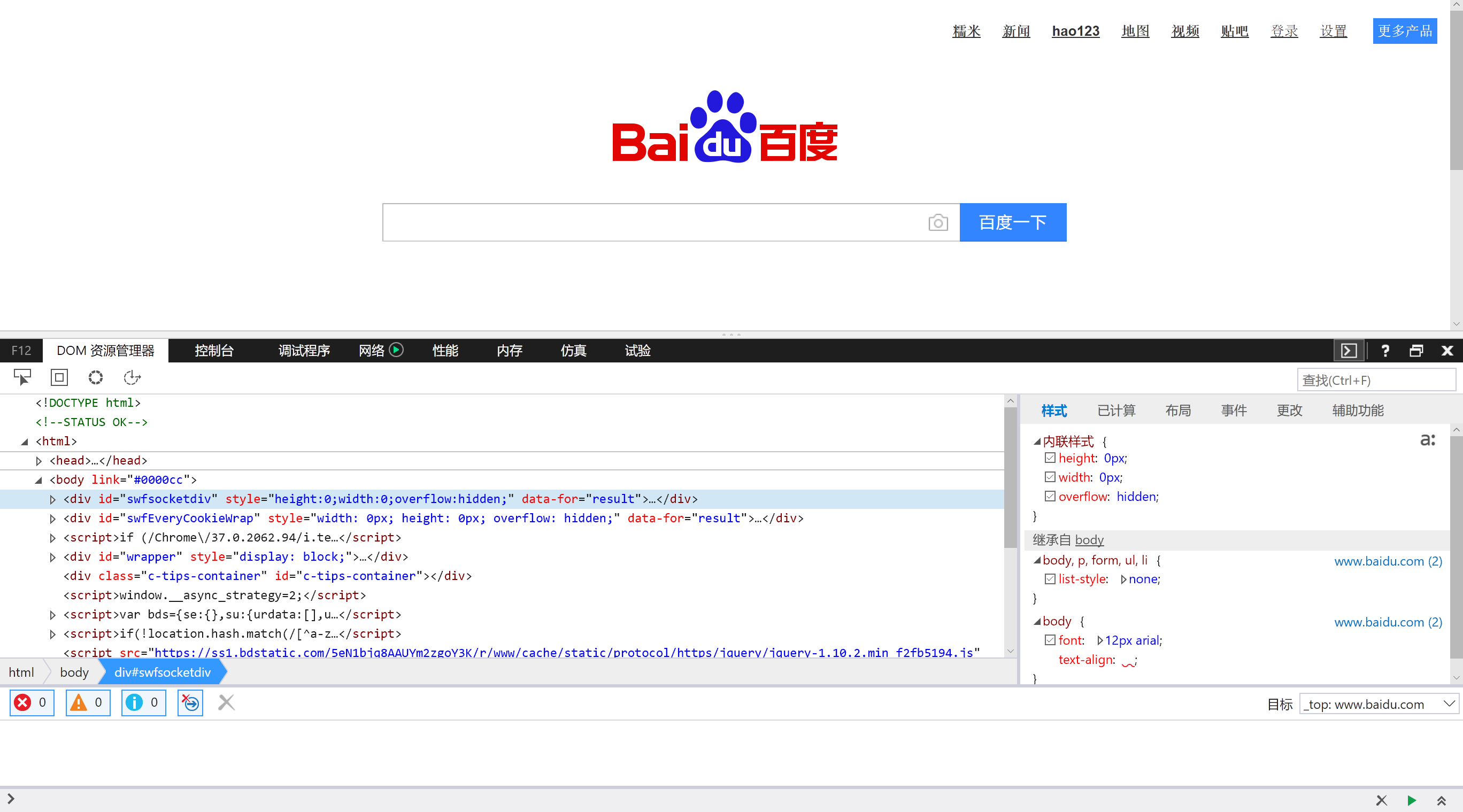Run console script with green play icon
This screenshot has height=812, width=1463.
click(x=1411, y=801)
